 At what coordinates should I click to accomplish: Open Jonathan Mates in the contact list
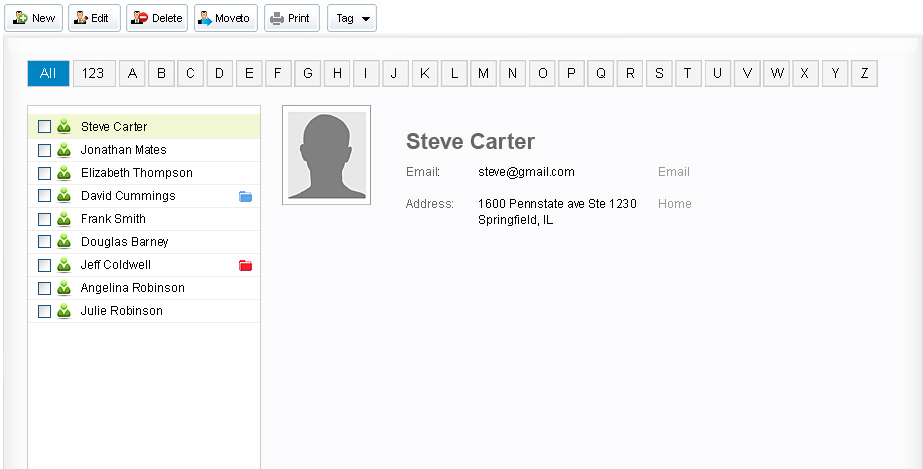click(x=124, y=150)
